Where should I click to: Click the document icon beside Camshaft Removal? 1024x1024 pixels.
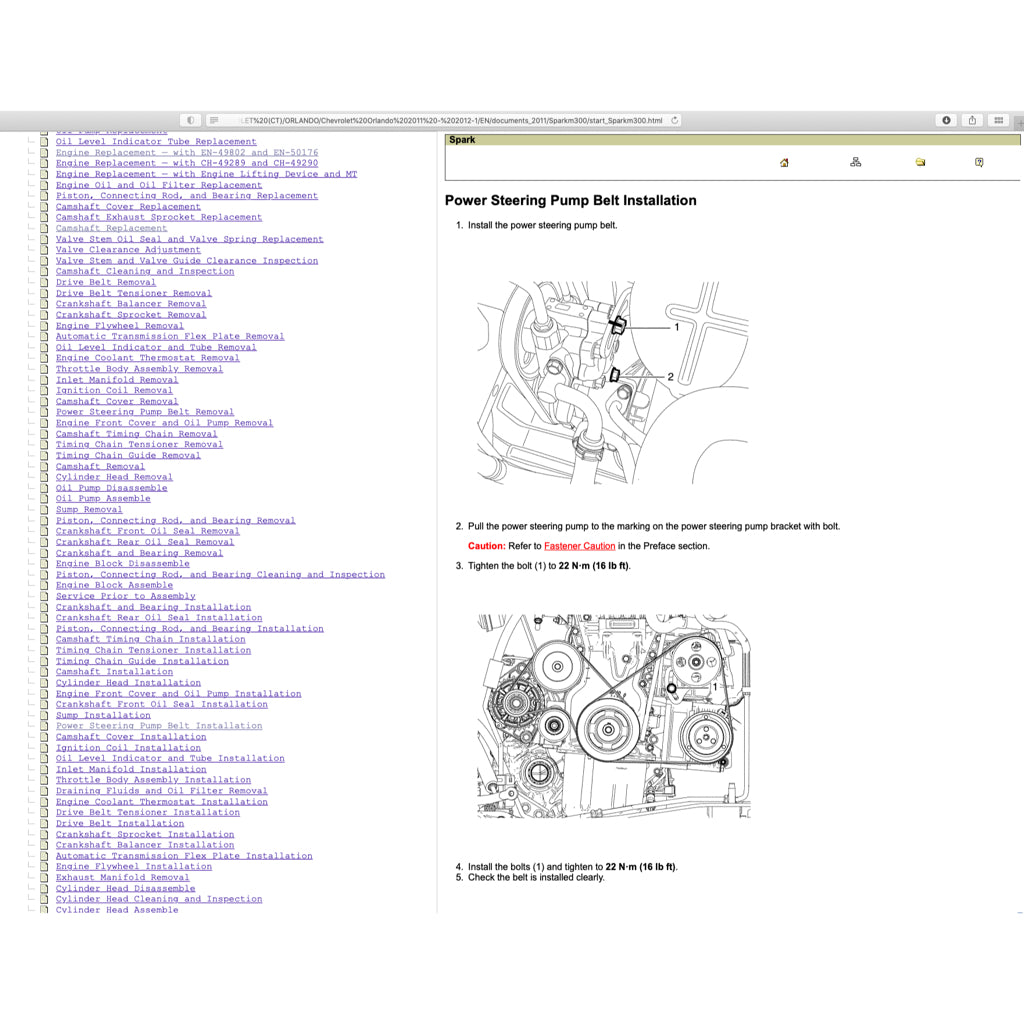pyautogui.click(x=44, y=466)
